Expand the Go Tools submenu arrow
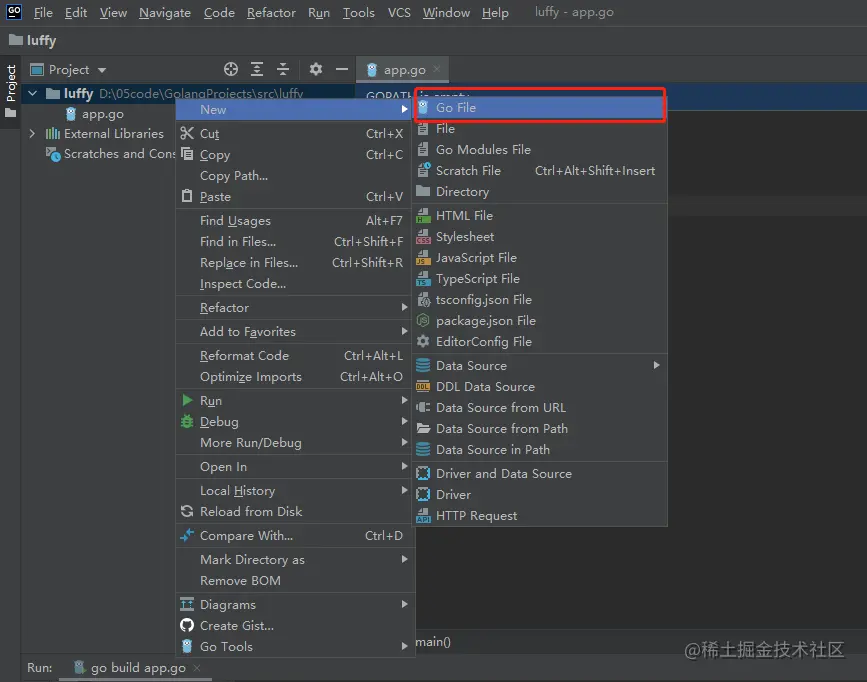Image resolution: width=867 pixels, height=682 pixels. [x=404, y=646]
